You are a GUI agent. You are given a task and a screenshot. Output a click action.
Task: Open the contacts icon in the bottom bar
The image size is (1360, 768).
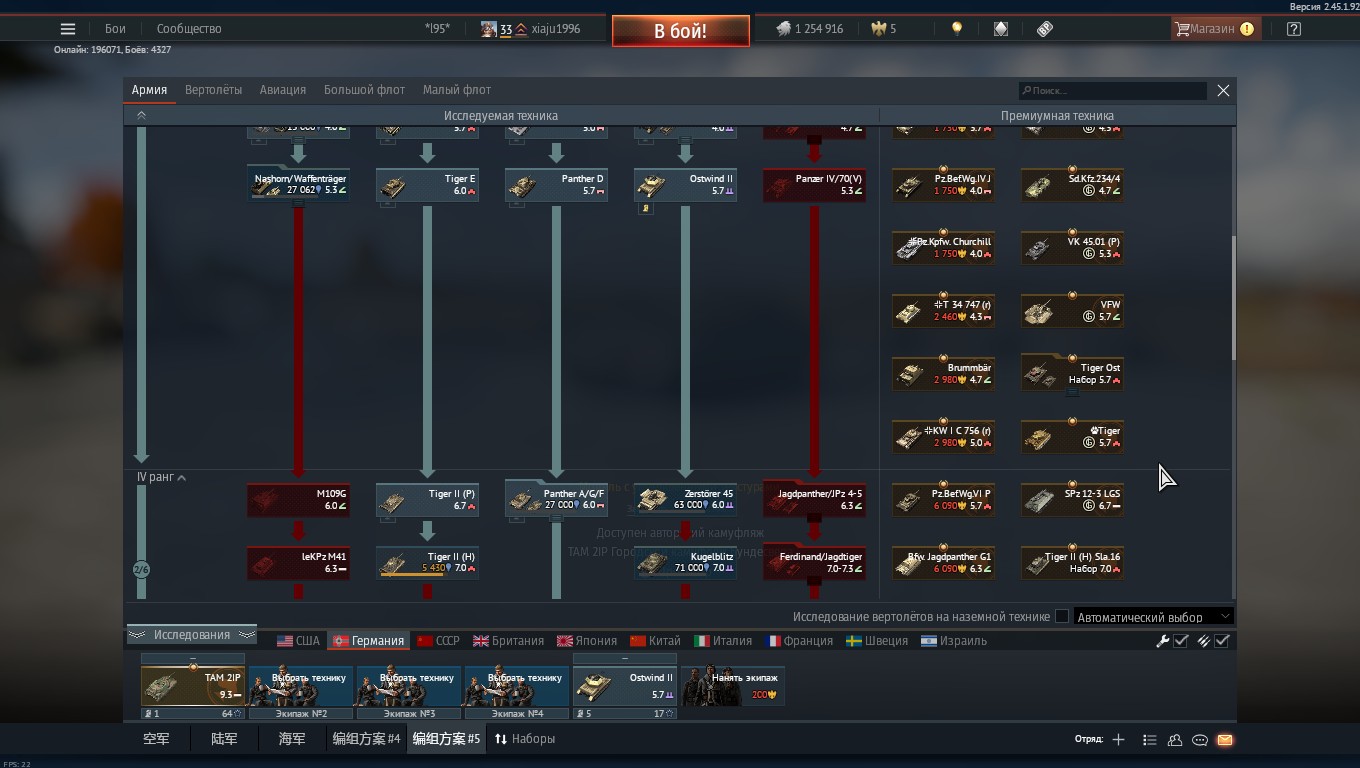point(1175,740)
